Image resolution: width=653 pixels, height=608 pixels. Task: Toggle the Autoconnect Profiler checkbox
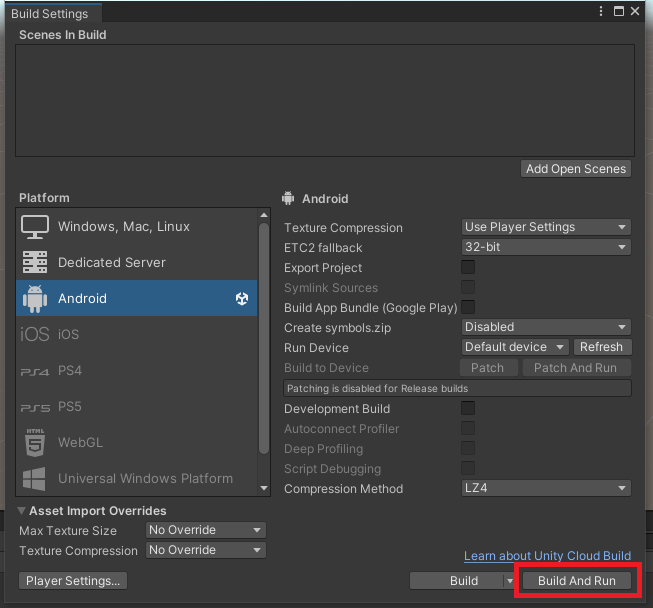468,428
